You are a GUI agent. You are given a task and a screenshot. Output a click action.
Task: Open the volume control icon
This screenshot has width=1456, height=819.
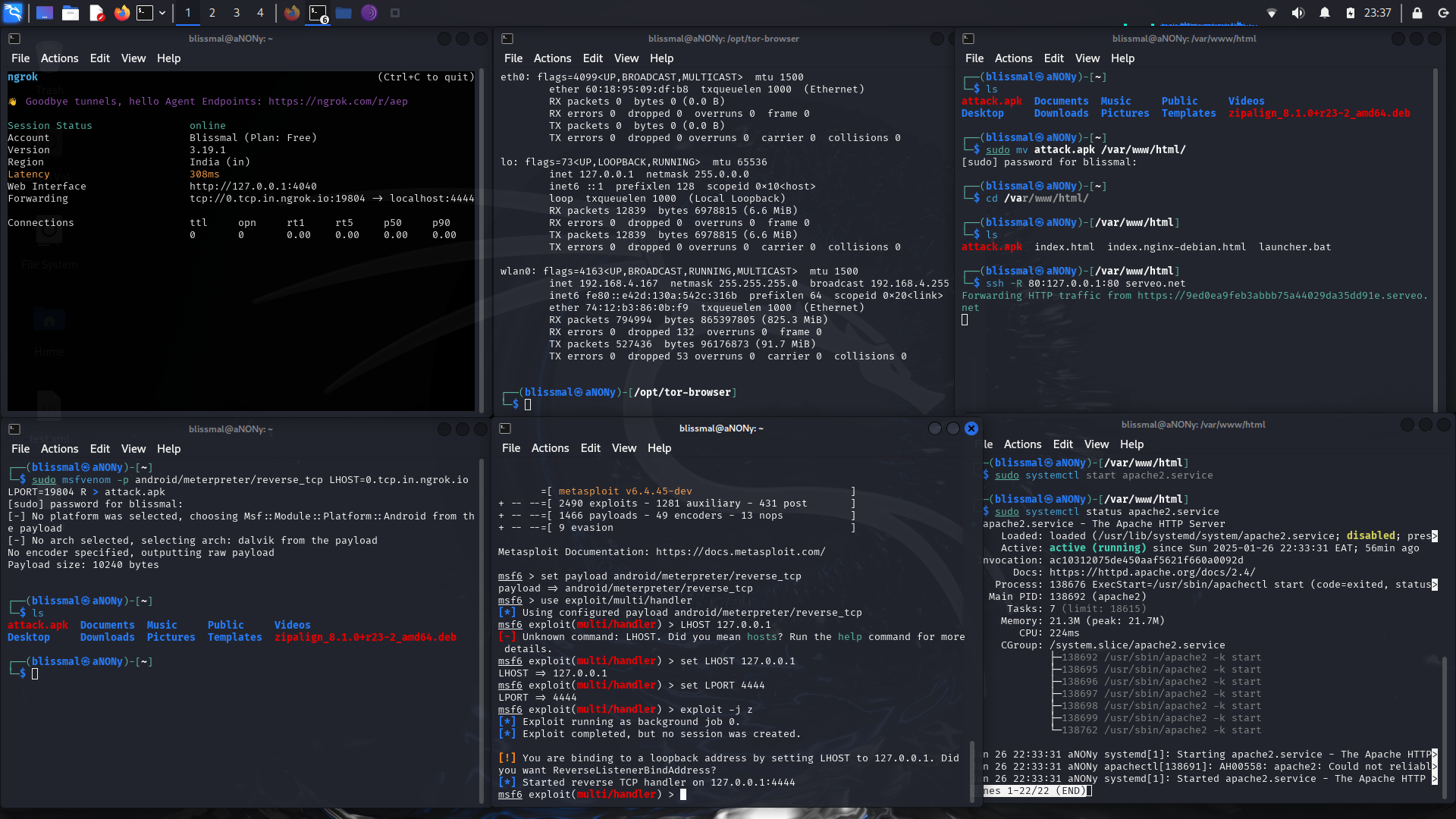pos(1298,13)
